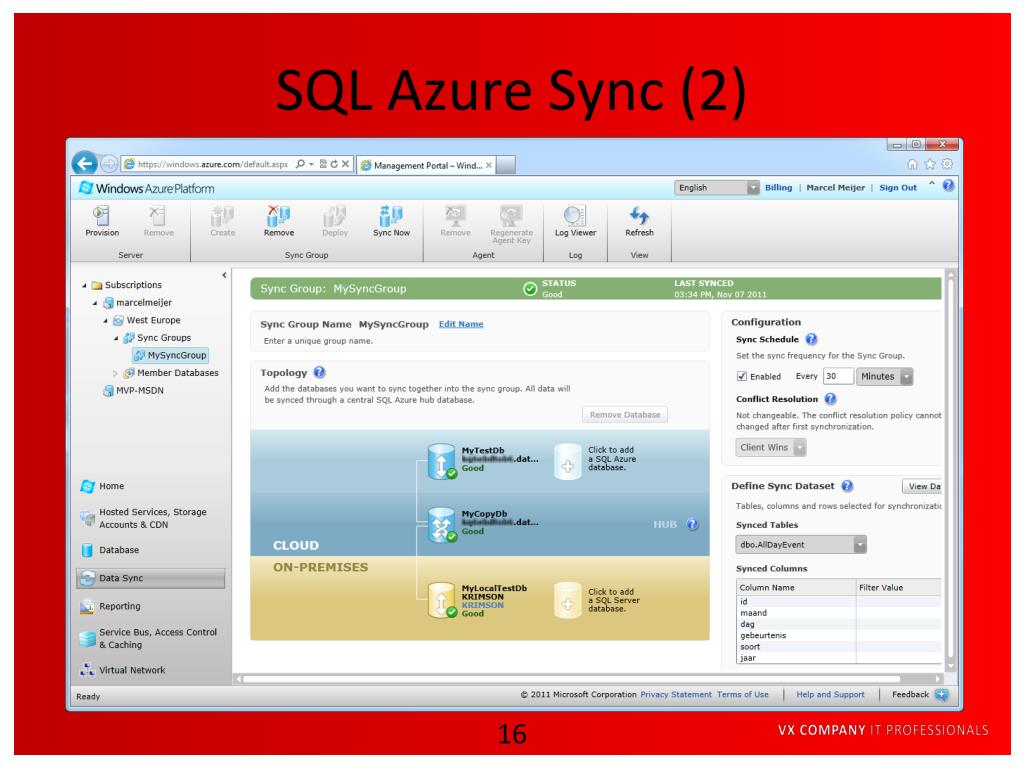Click the vertical scrollbar of content pane
Image resolution: width=1024 pixels, height=768 pixels.
(x=951, y=470)
